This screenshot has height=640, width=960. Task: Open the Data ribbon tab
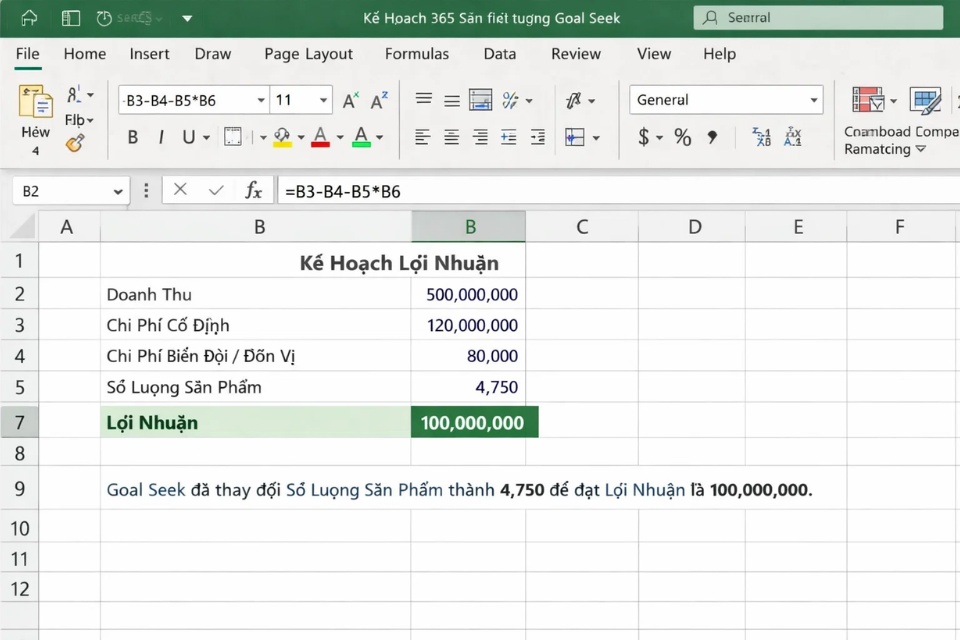499,54
